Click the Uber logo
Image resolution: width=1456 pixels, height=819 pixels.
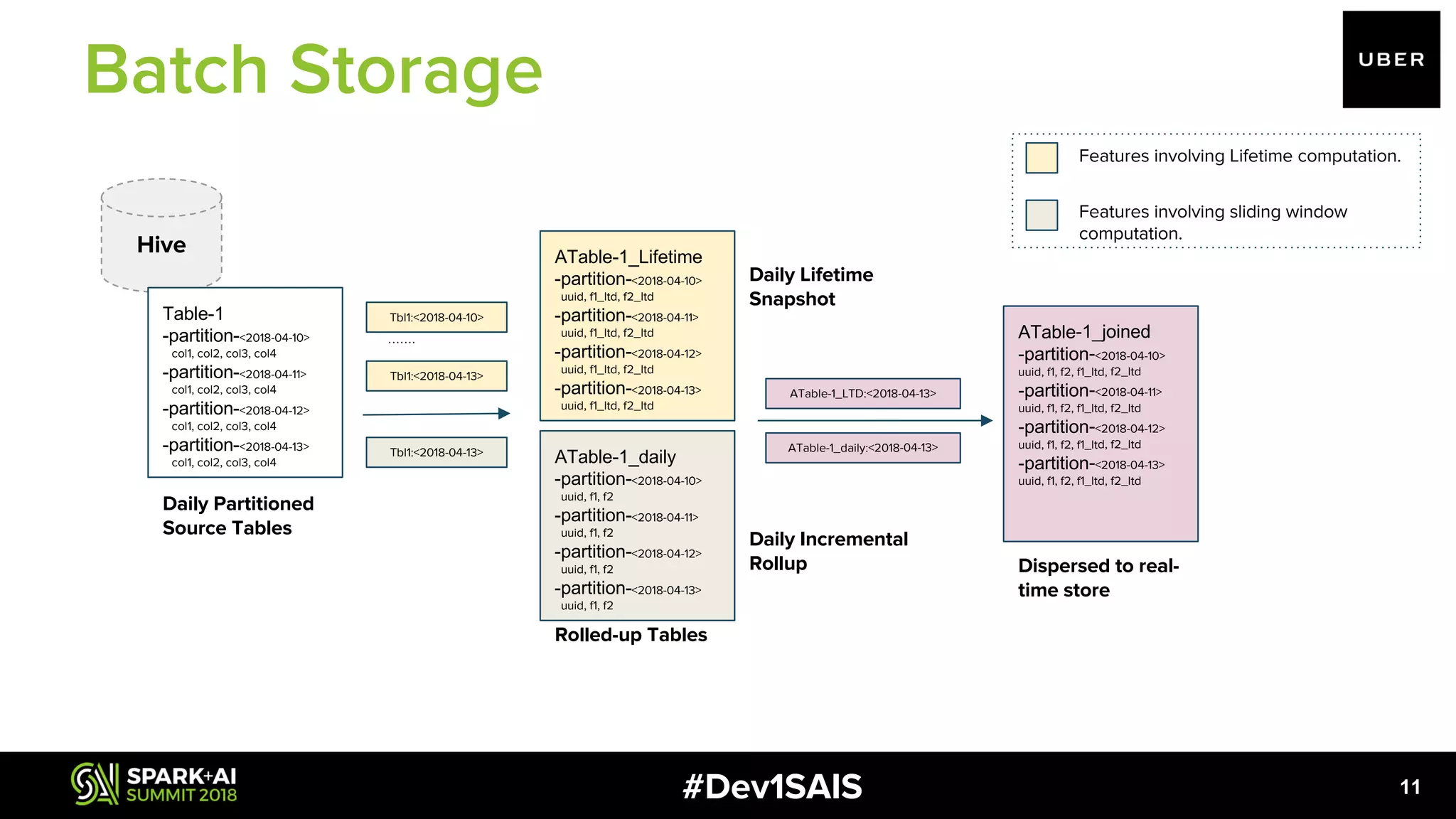pos(1391,60)
